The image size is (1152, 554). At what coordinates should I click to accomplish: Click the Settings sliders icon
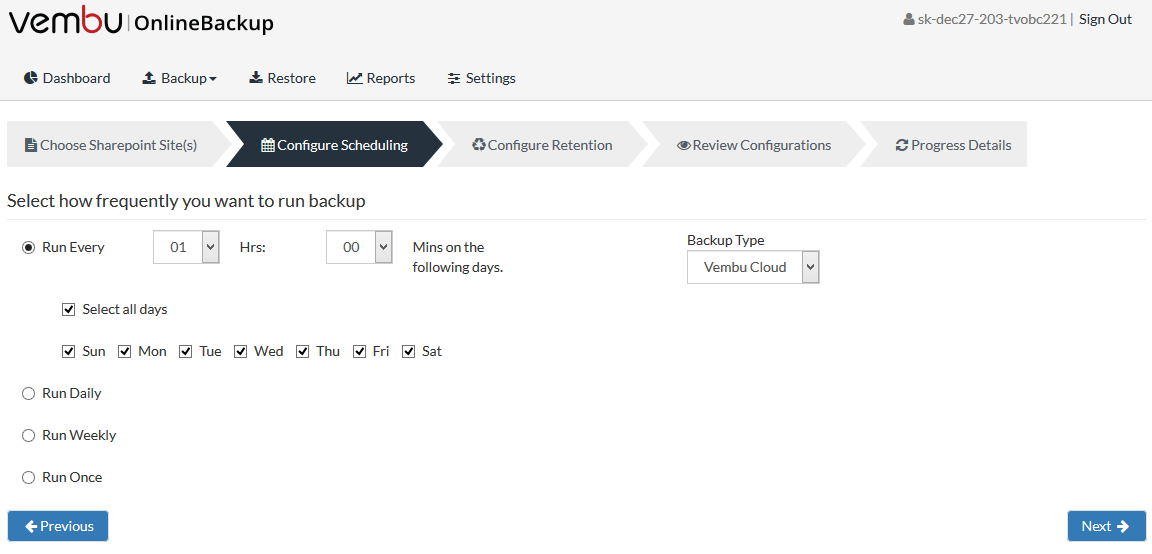(454, 78)
